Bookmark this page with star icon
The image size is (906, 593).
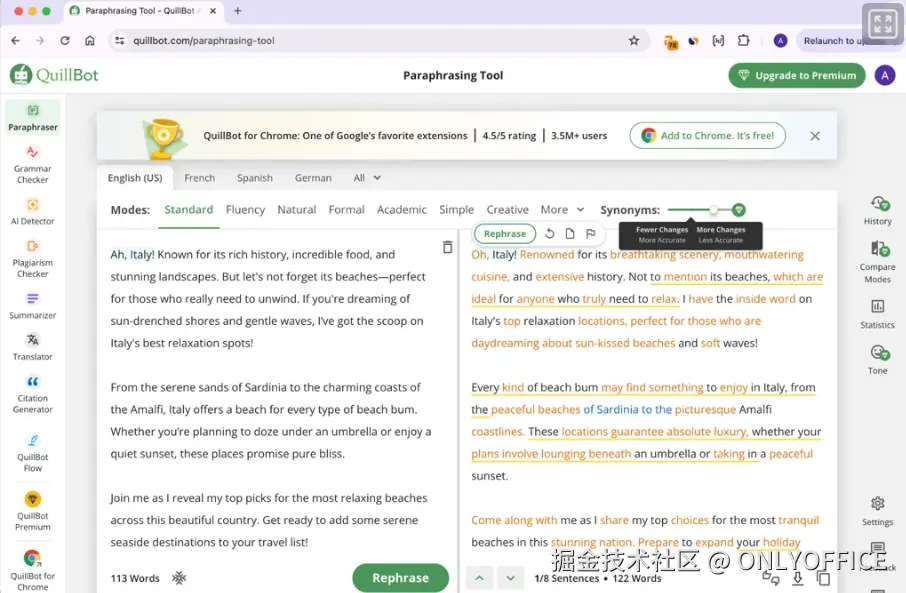coord(634,40)
